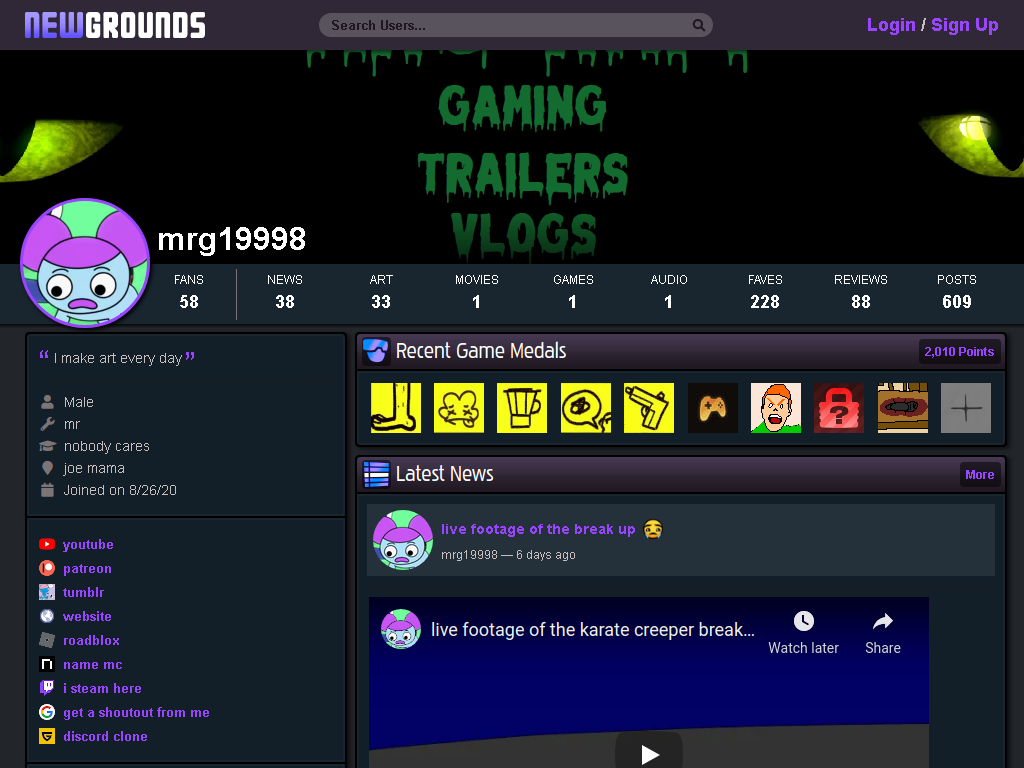1024x768 pixels.
Task: Share the video via arrow icon
Action: click(x=883, y=621)
